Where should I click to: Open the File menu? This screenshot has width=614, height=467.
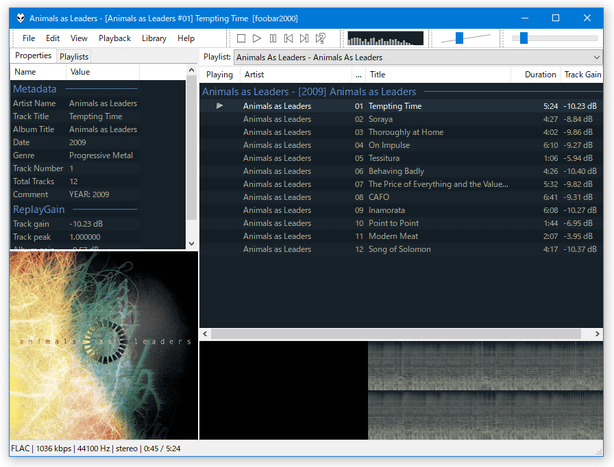coord(29,38)
